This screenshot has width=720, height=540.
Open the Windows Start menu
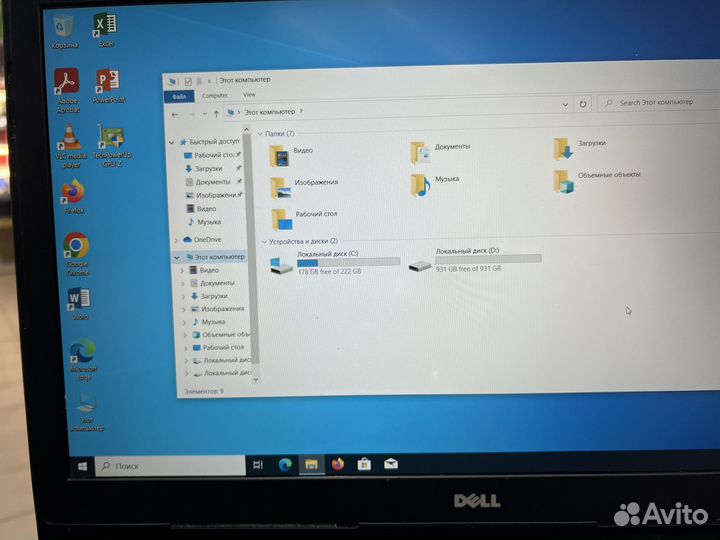click(x=83, y=467)
